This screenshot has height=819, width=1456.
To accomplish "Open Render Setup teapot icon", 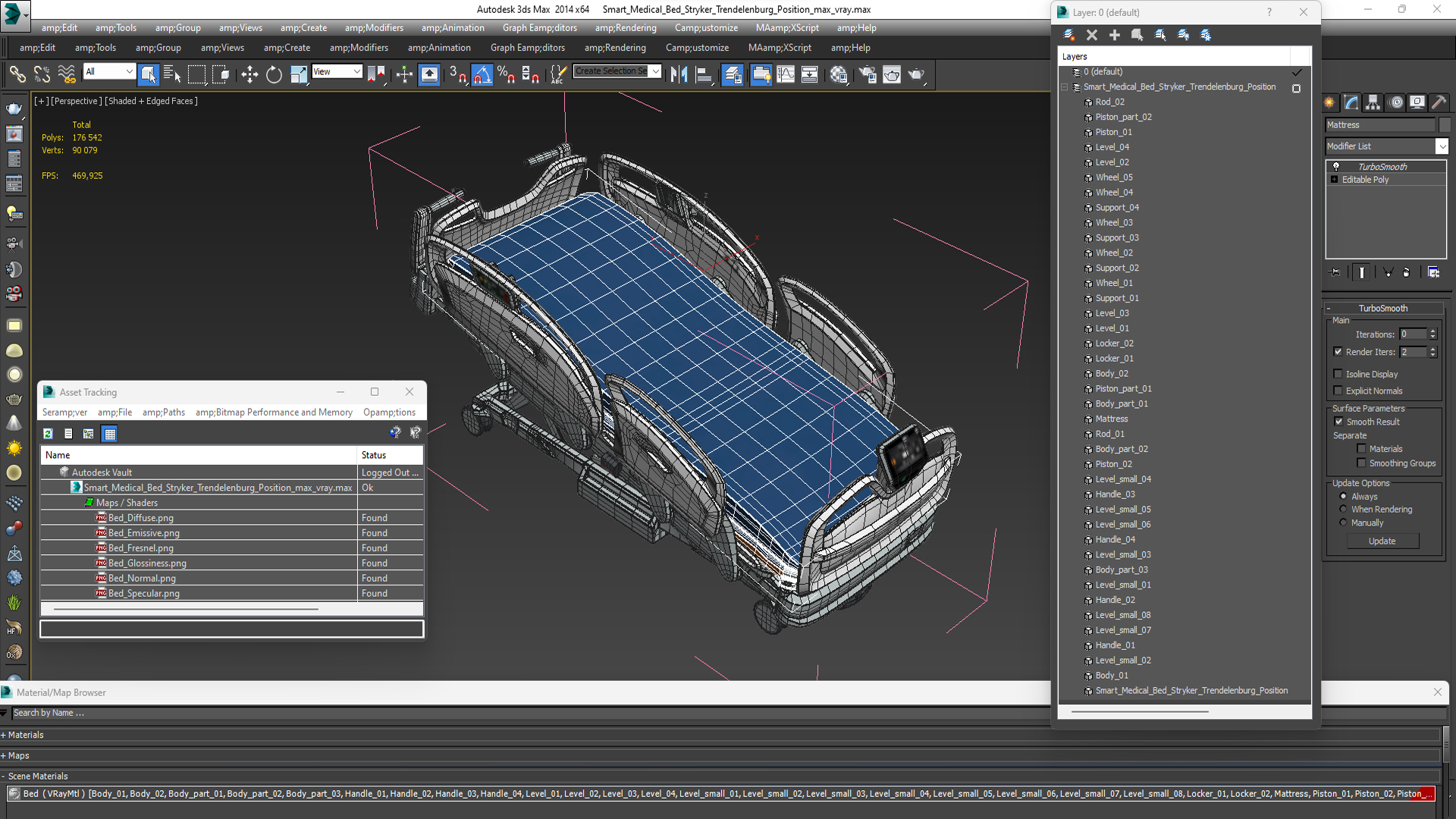I will coord(868,74).
